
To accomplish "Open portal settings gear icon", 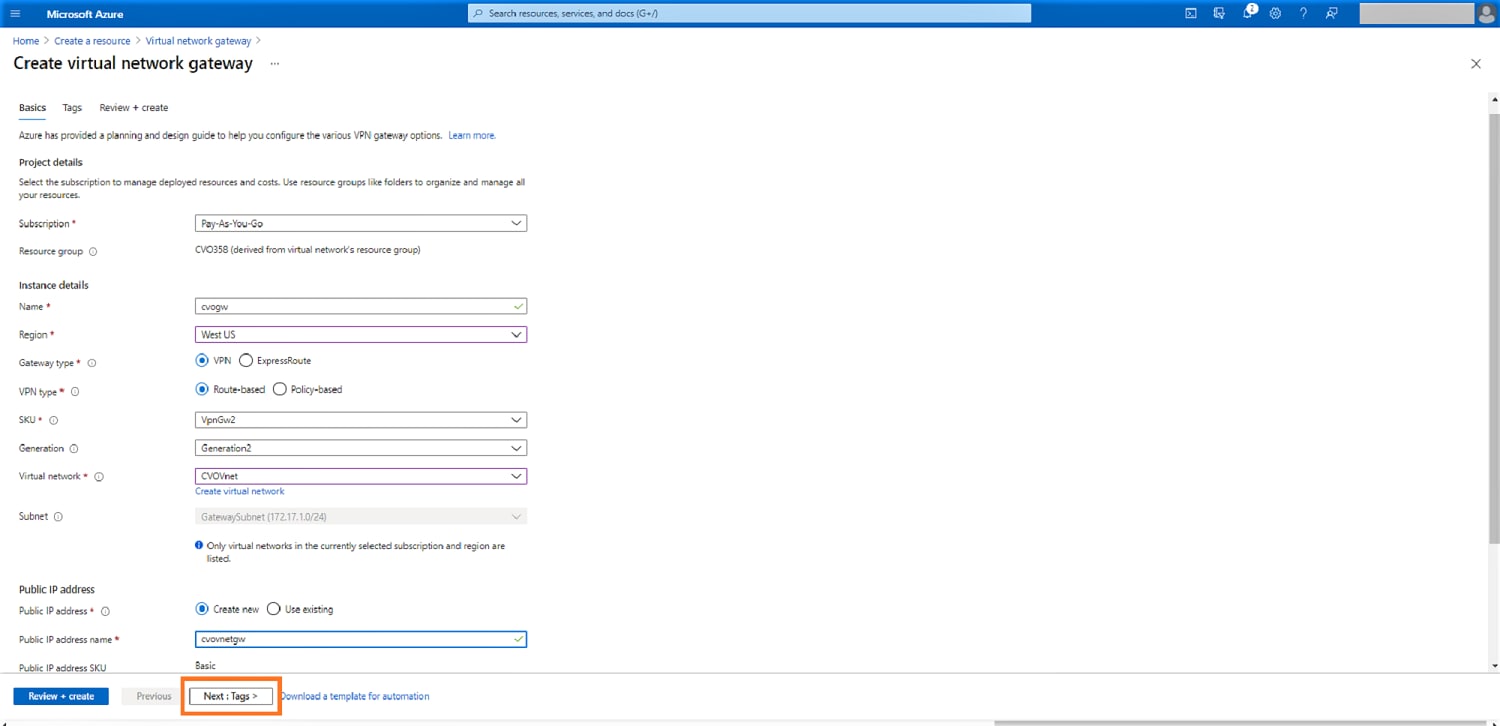I will click(1275, 13).
